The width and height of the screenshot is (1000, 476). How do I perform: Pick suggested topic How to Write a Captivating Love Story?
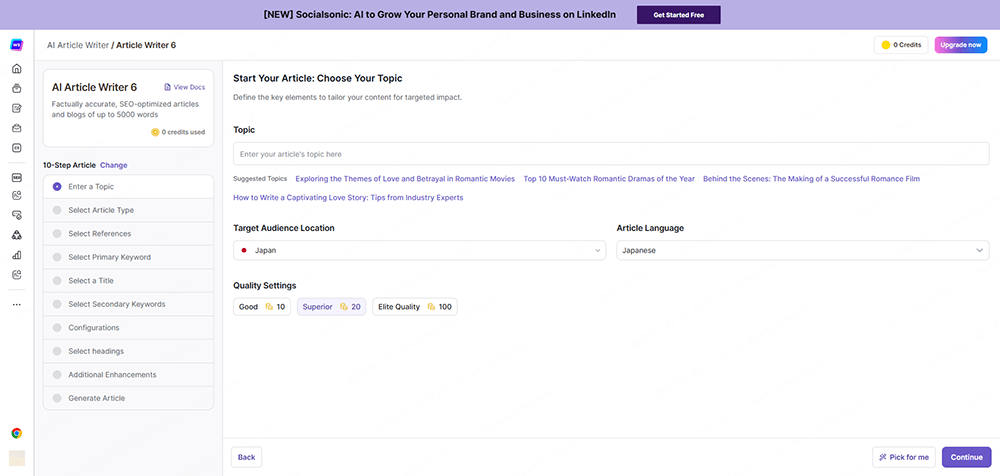(348, 198)
